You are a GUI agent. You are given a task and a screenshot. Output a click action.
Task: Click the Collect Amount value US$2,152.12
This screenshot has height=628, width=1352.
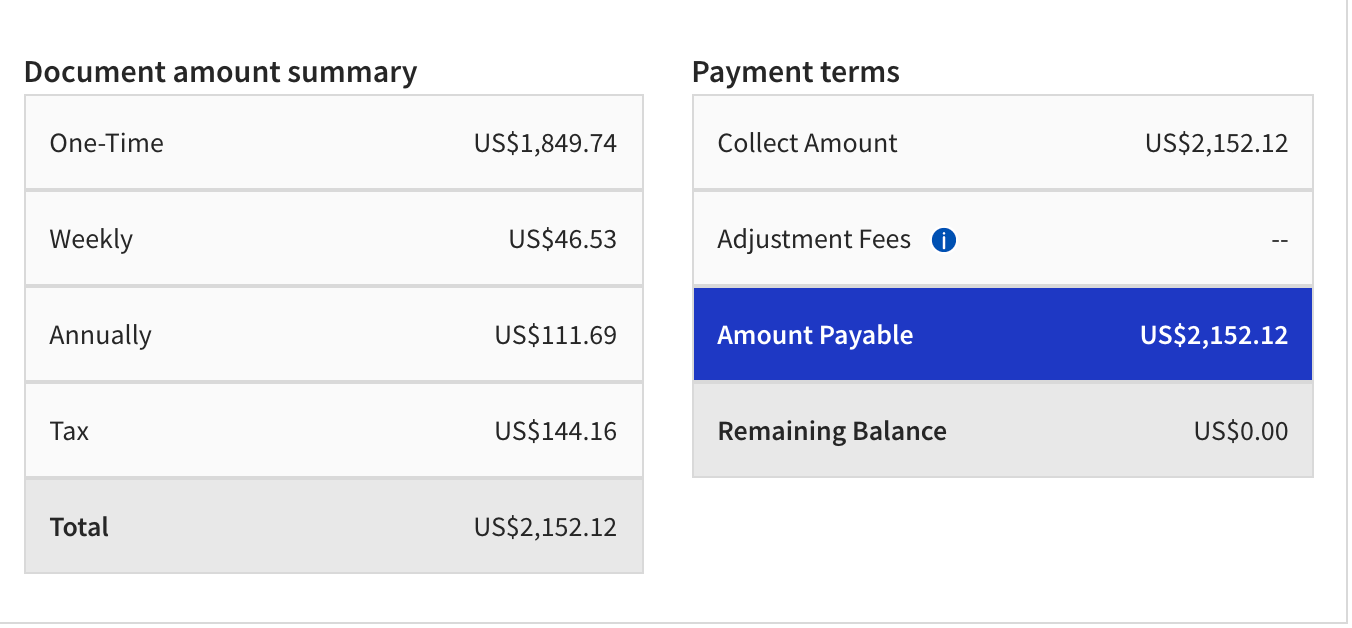point(1217,143)
